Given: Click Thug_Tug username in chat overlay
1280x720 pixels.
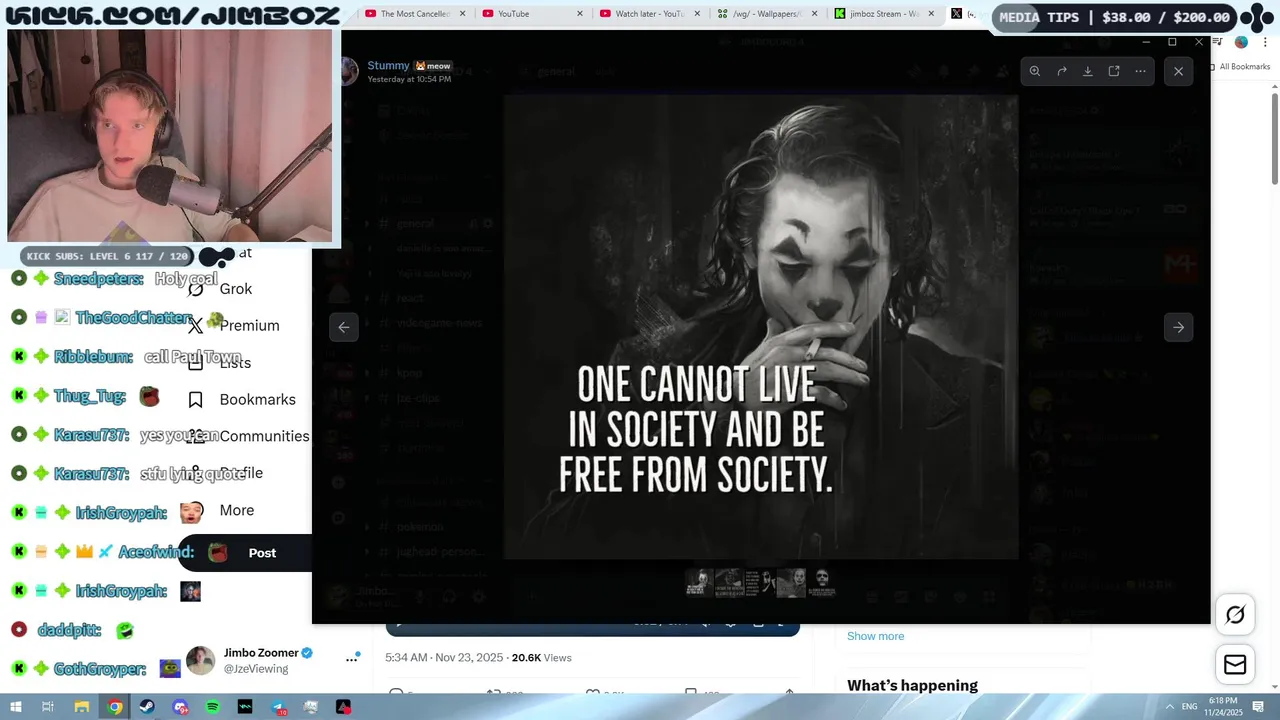Looking at the screenshot, I should (x=89, y=396).
